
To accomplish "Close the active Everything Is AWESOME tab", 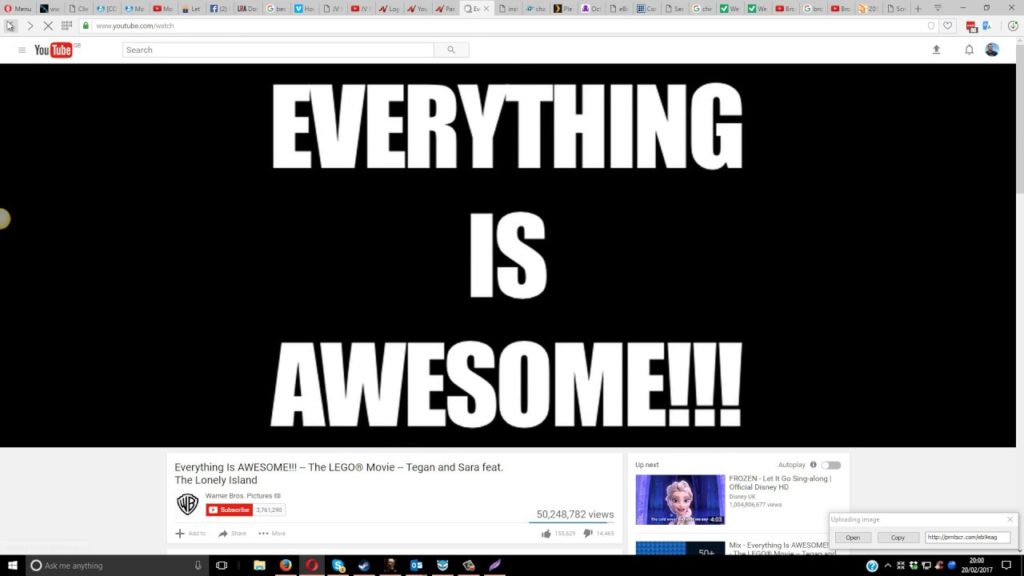I will click(x=486, y=8).
